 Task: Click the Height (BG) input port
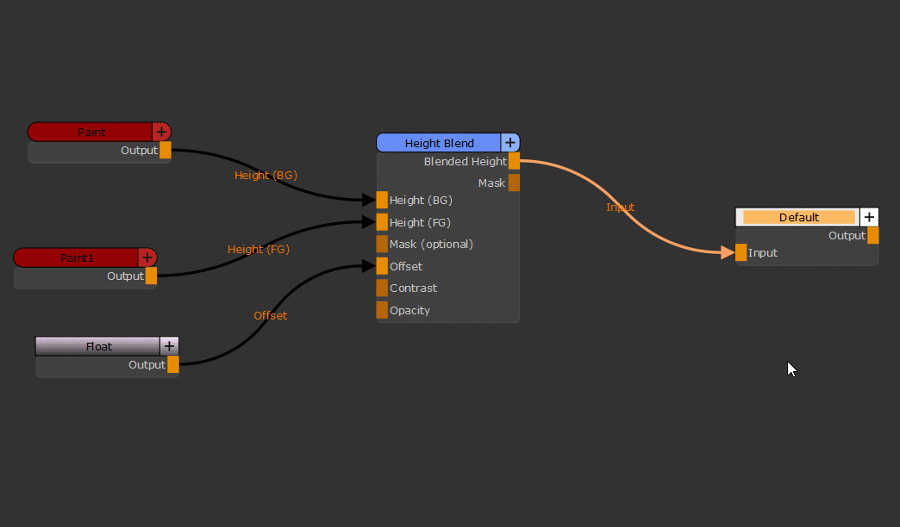[x=382, y=200]
